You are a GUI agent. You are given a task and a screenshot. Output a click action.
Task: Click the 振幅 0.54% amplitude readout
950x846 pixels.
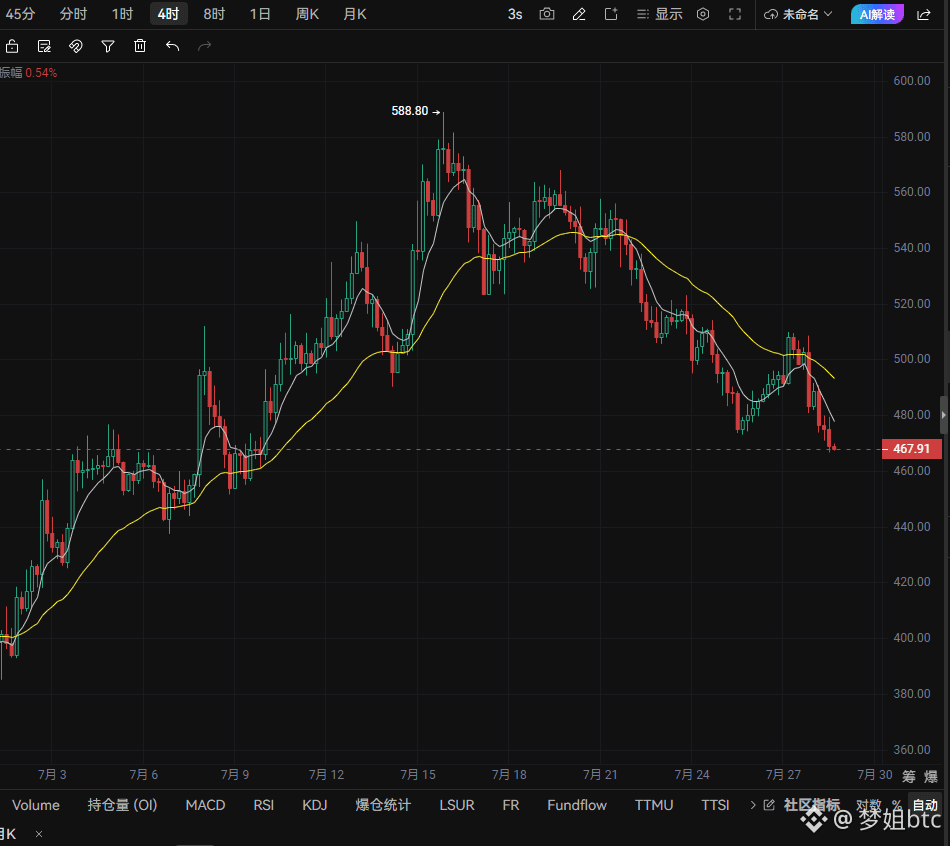[28, 73]
